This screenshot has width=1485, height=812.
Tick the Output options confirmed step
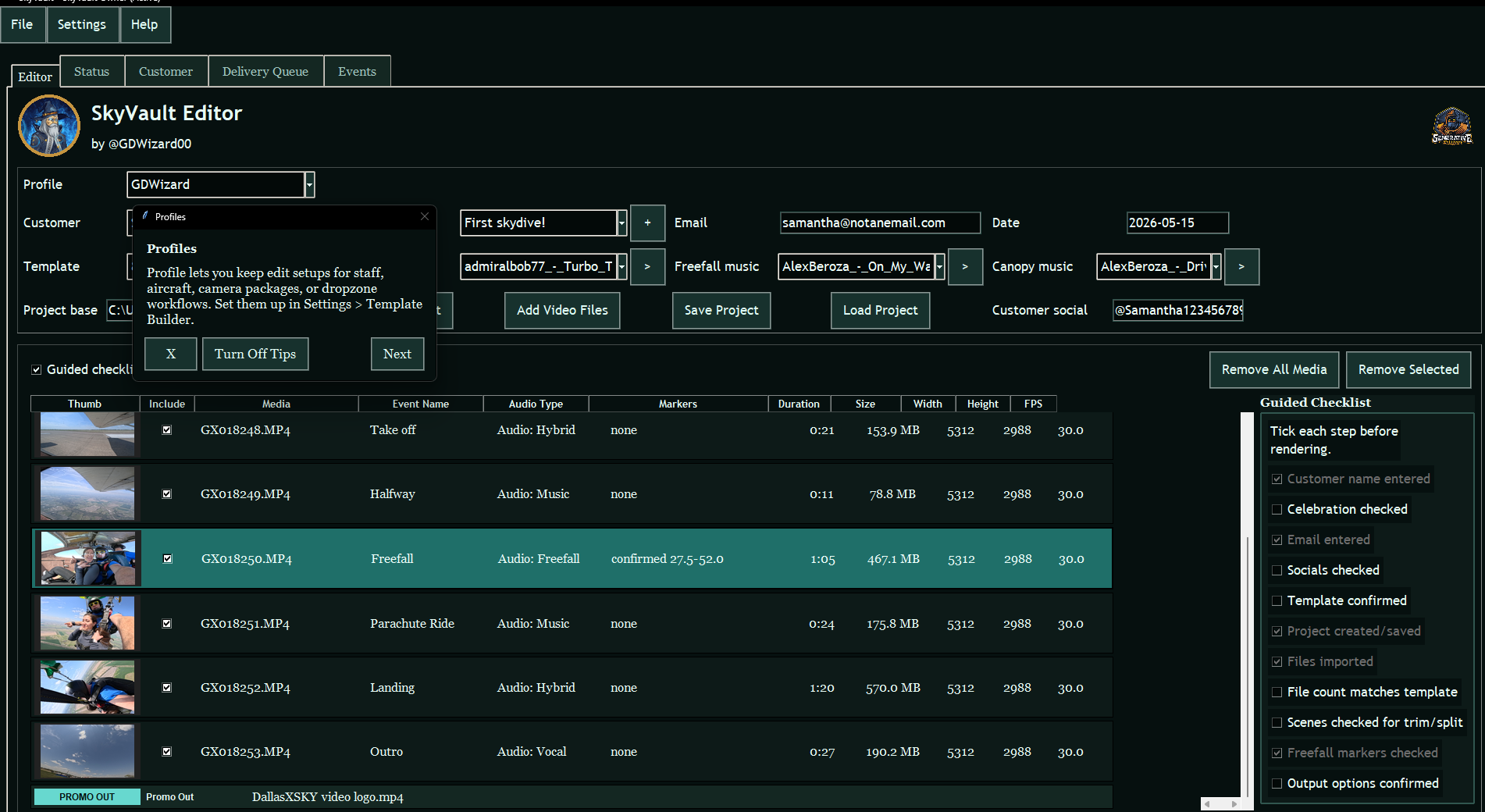tap(1277, 783)
